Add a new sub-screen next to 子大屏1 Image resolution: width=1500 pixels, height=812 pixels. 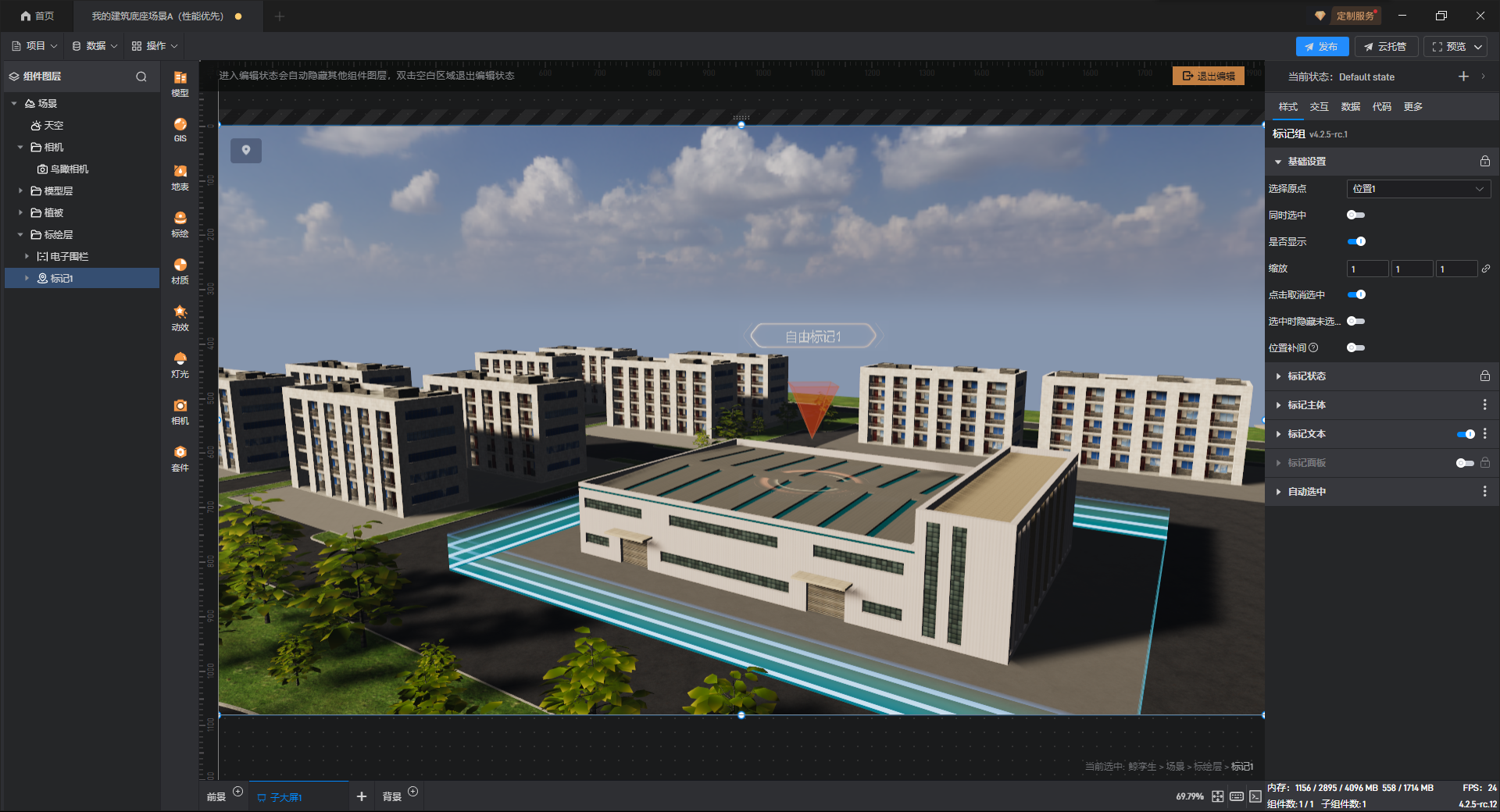[x=361, y=796]
